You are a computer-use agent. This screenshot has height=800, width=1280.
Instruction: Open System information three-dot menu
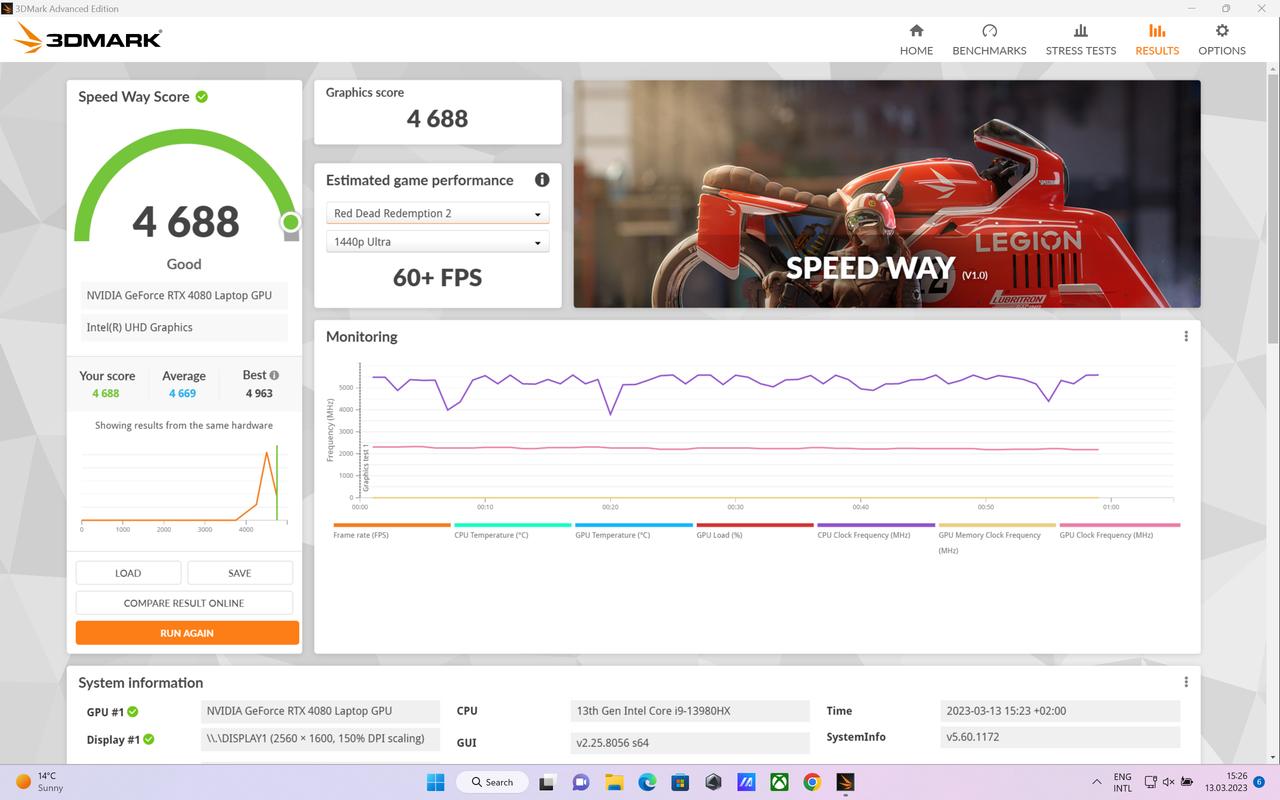pos(1186,682)
